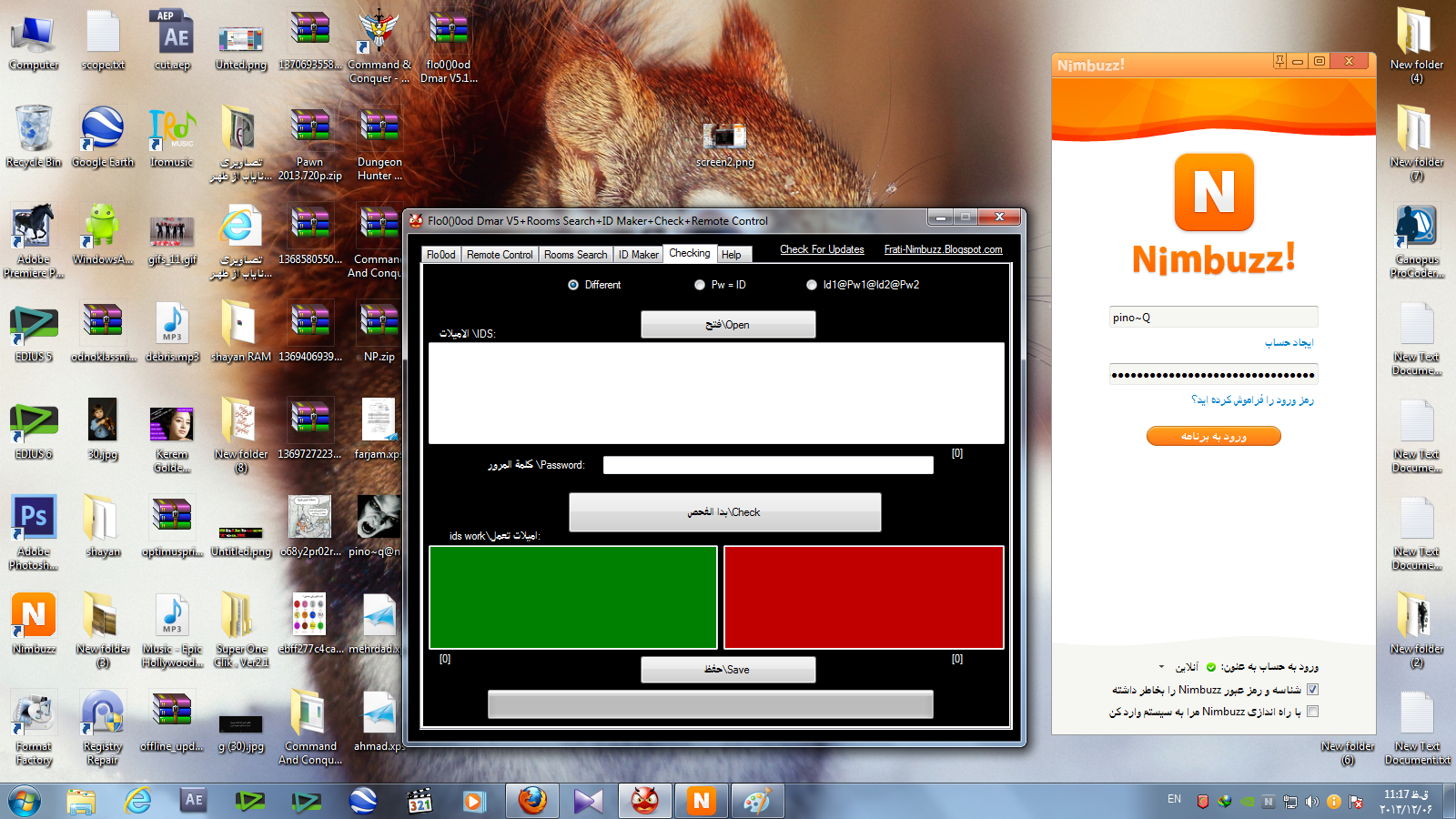The width and height of the screenshot is (1456, 819).
Task: Focus the IDS list text area
Action: (x=716, y=393)
